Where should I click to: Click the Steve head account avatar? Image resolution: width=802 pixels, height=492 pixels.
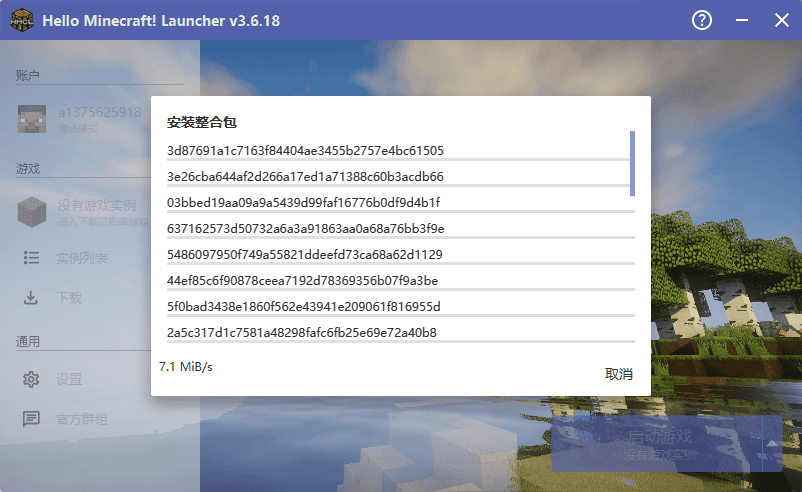(32, 119)
